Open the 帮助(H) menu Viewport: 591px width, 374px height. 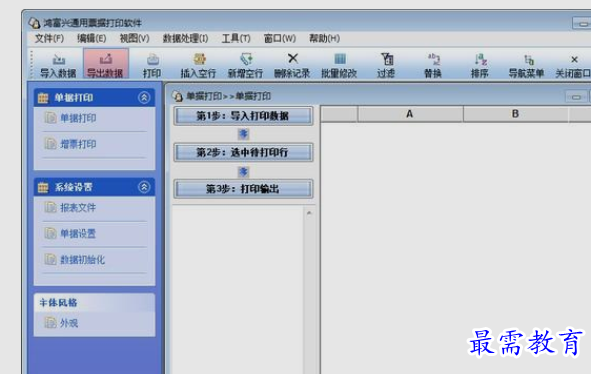pyautogui.click(x=324, y=38)
